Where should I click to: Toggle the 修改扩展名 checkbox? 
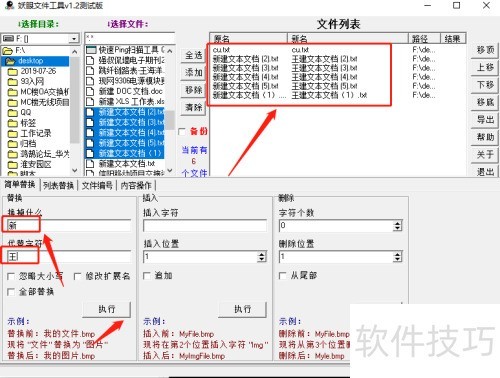click(77, 276)
